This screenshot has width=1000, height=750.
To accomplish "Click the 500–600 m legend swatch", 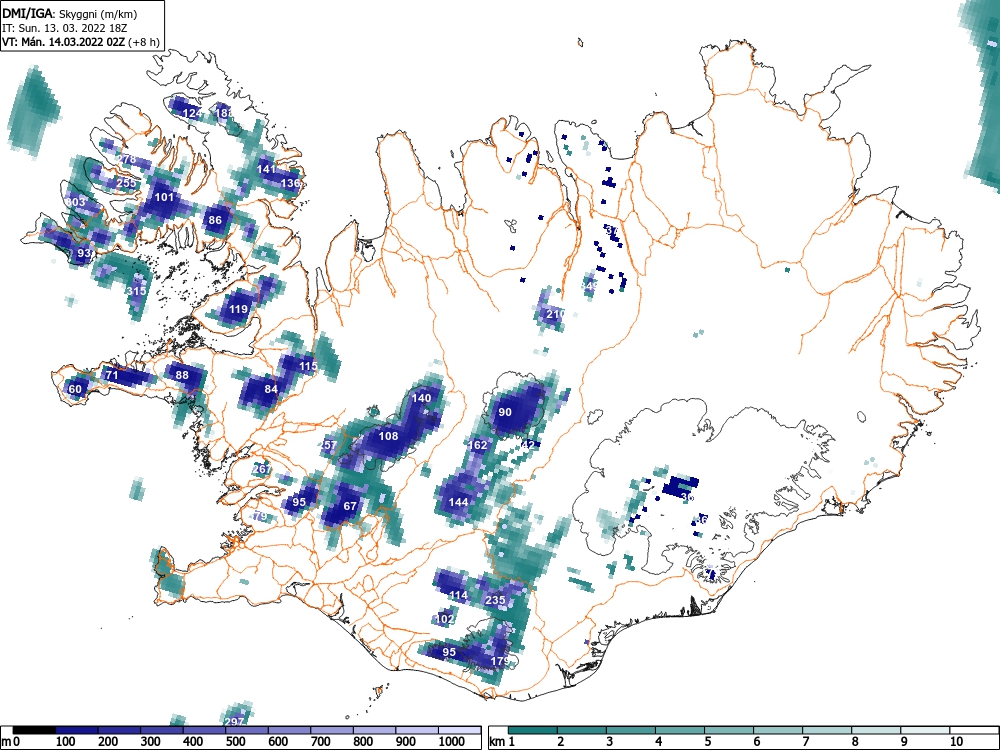I will click(247, 730).
